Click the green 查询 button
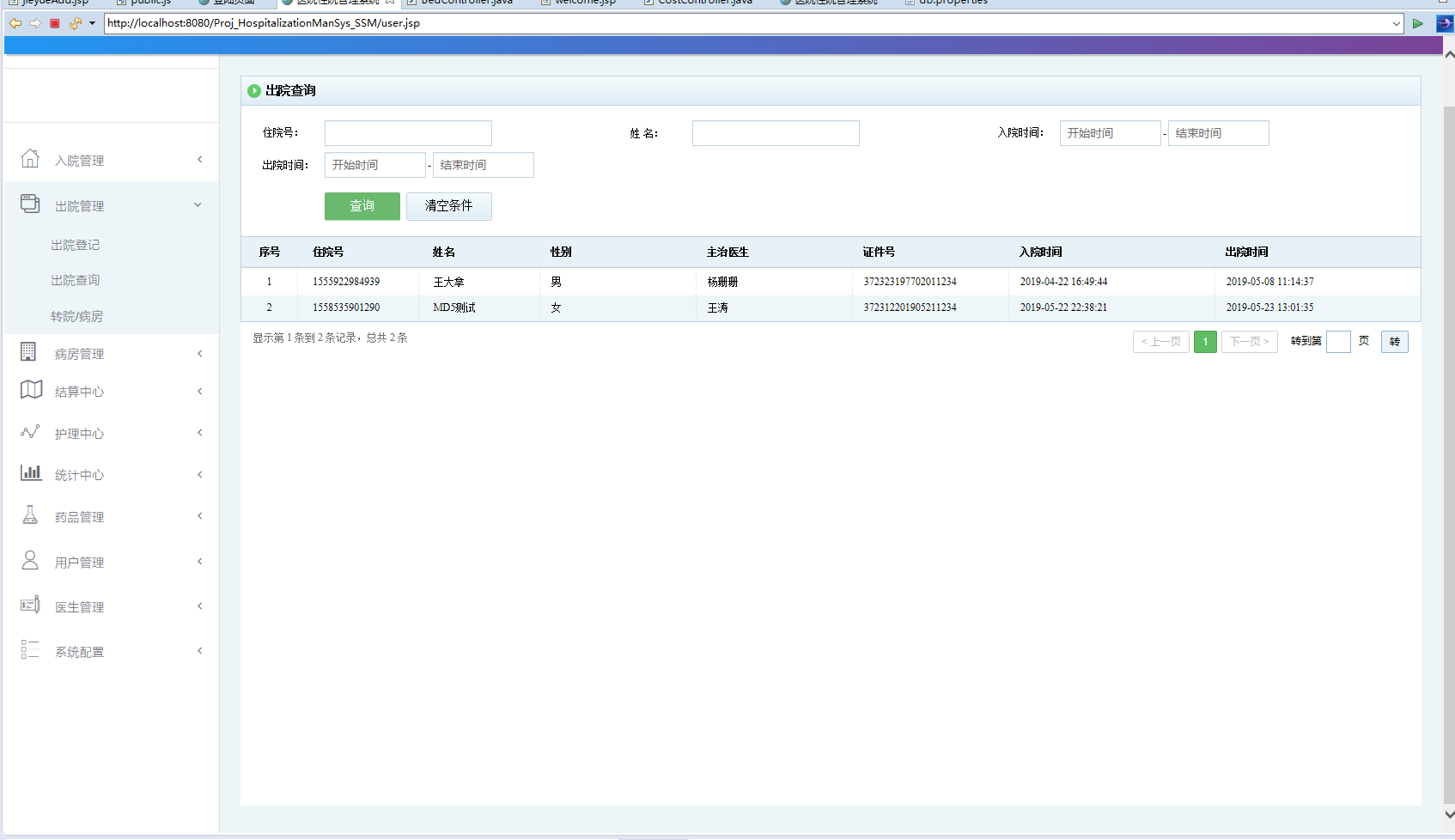This screenshot has width=1455, height=840. coord(362,206)
